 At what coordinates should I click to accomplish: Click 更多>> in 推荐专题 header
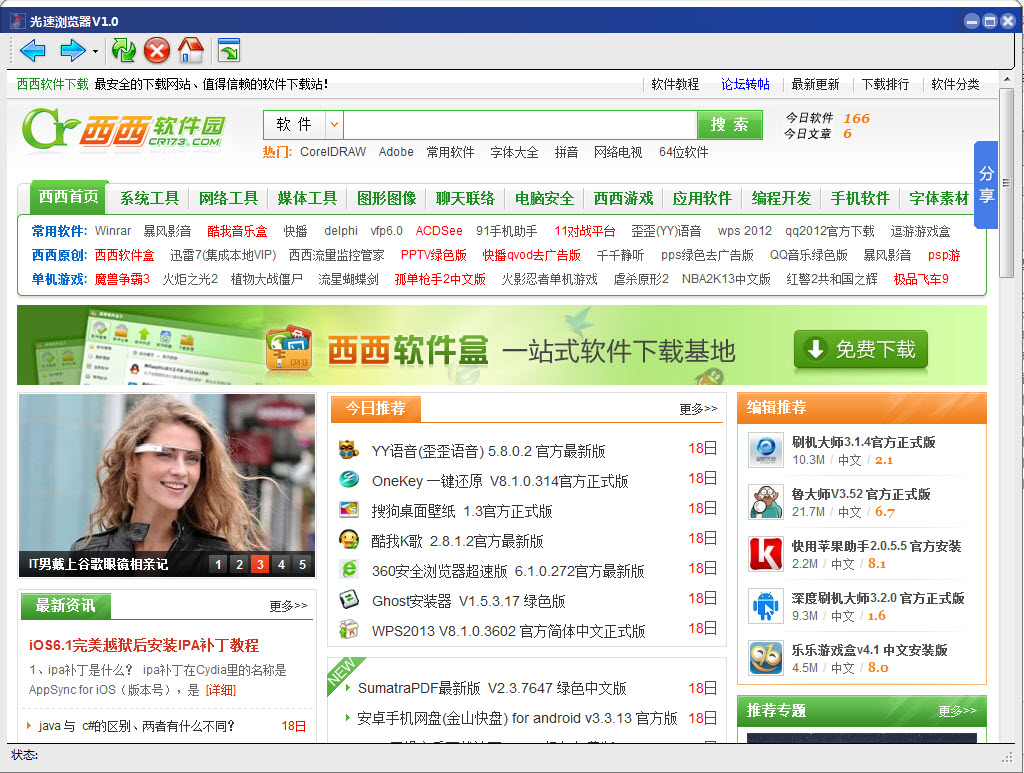coord(957,710)
